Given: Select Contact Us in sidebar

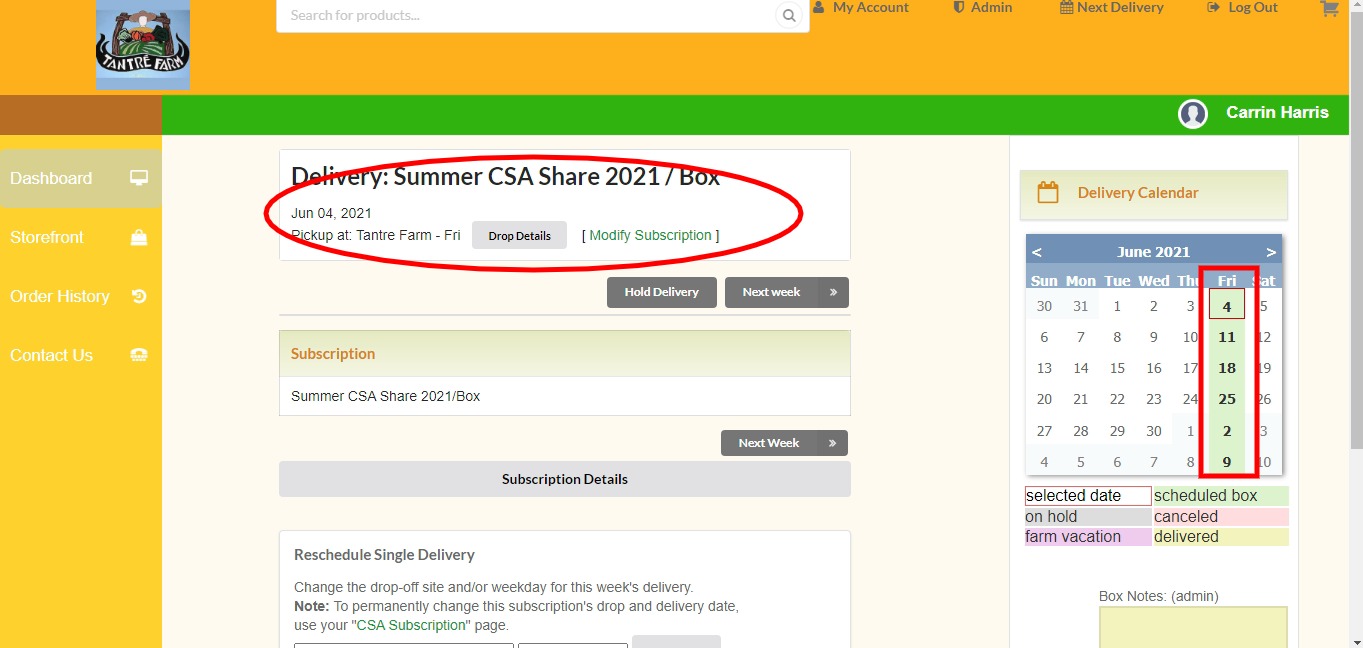Looking at the screenshot, I should pos(81,355).
